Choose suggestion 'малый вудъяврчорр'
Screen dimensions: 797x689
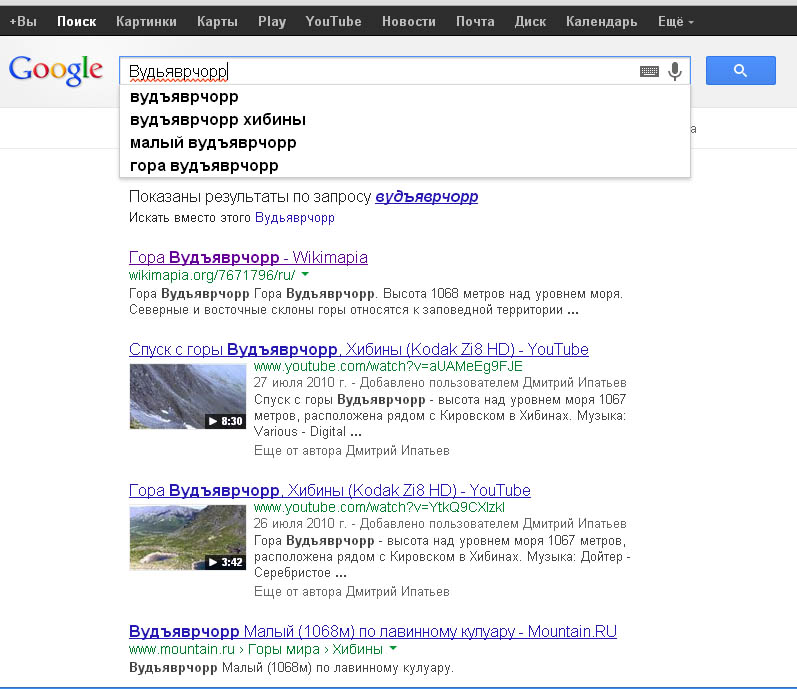405,143
